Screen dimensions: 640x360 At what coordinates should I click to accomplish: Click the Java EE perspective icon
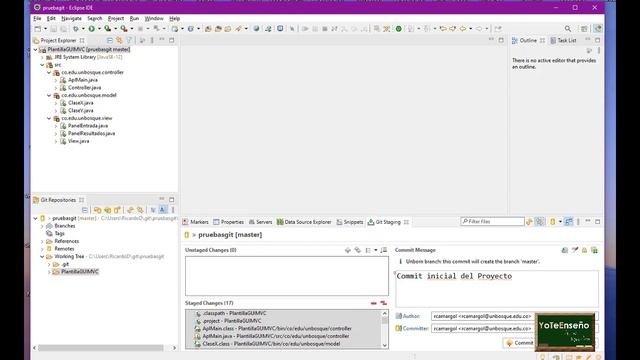(598, 29)
